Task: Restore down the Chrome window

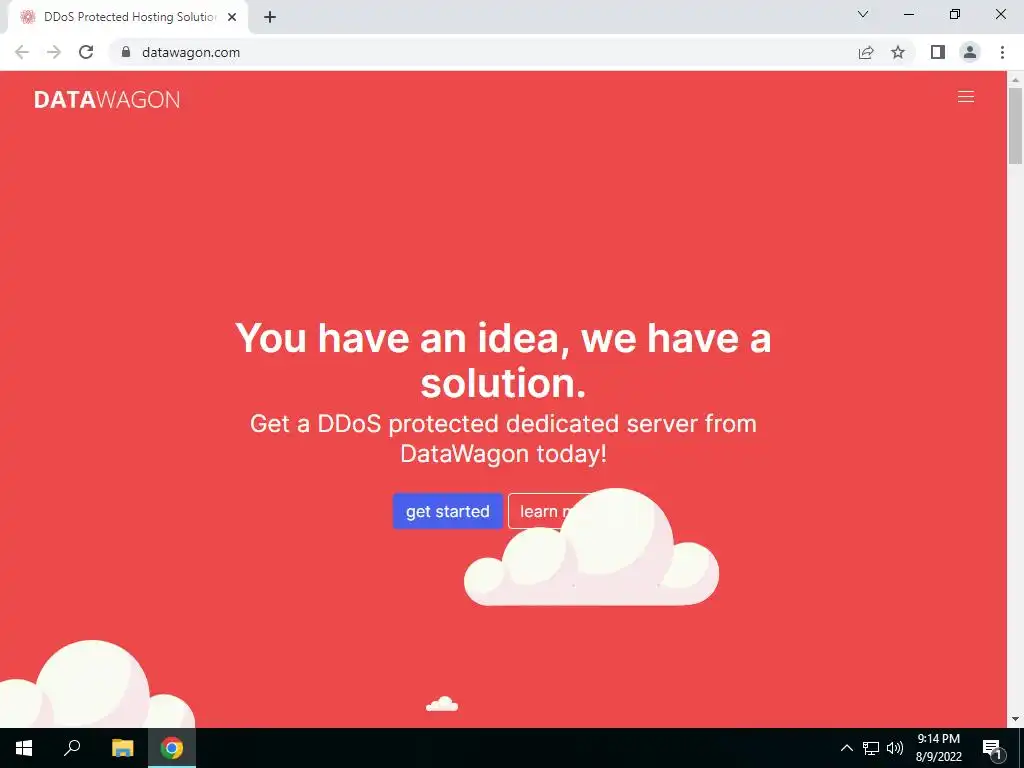Action: tap(955, 14)
